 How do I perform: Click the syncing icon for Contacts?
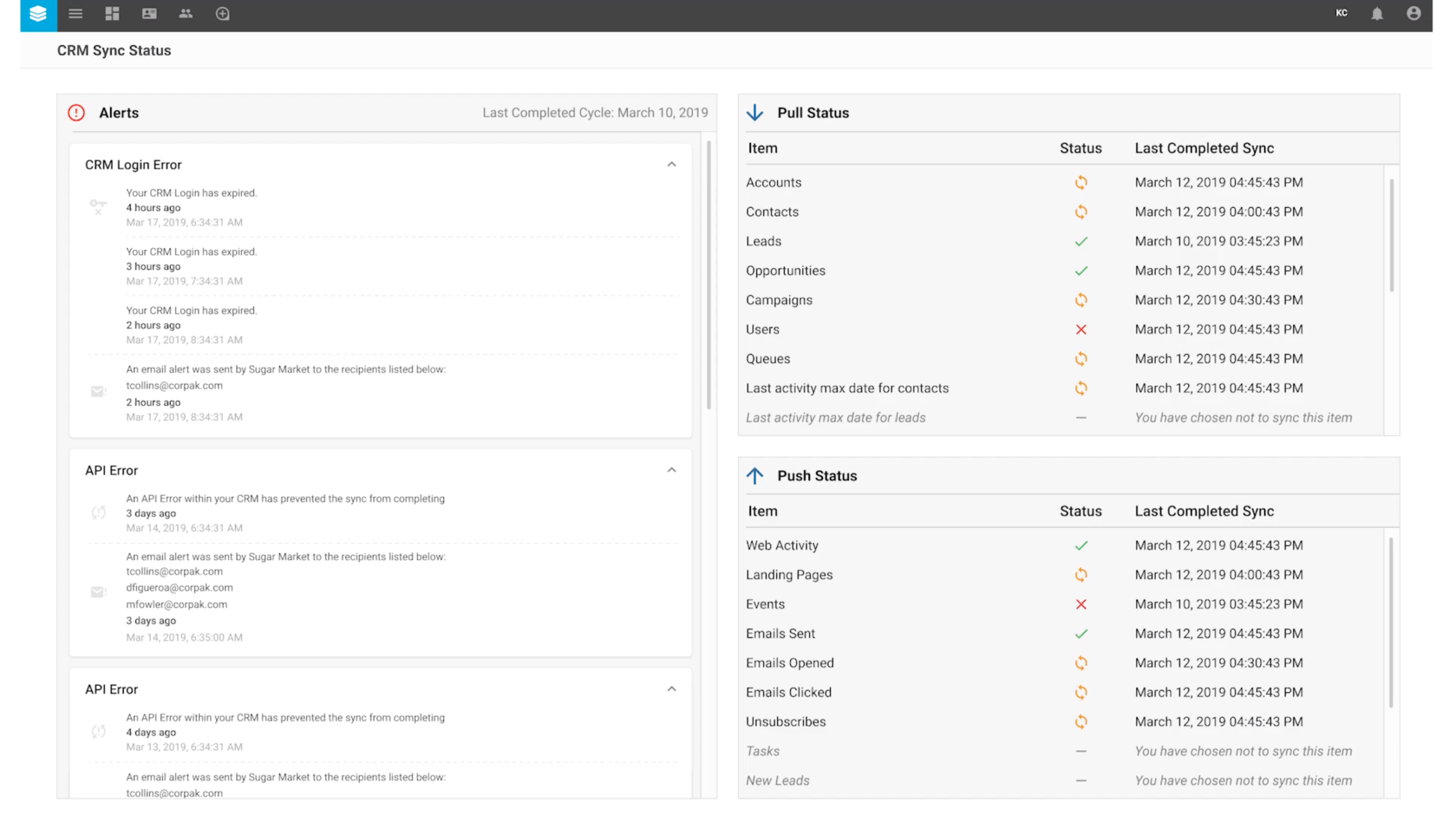tap(1081, 212)
